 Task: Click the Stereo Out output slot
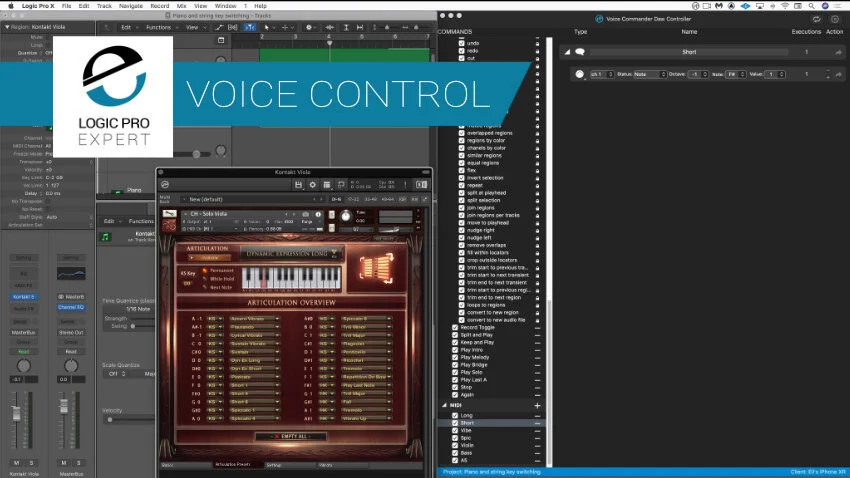point(71,332)
